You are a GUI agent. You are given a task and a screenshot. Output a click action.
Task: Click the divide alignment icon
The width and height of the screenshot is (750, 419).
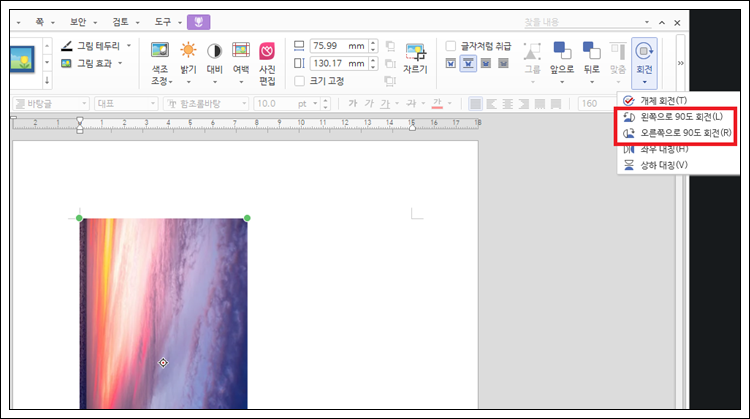[x=556, y=103]
